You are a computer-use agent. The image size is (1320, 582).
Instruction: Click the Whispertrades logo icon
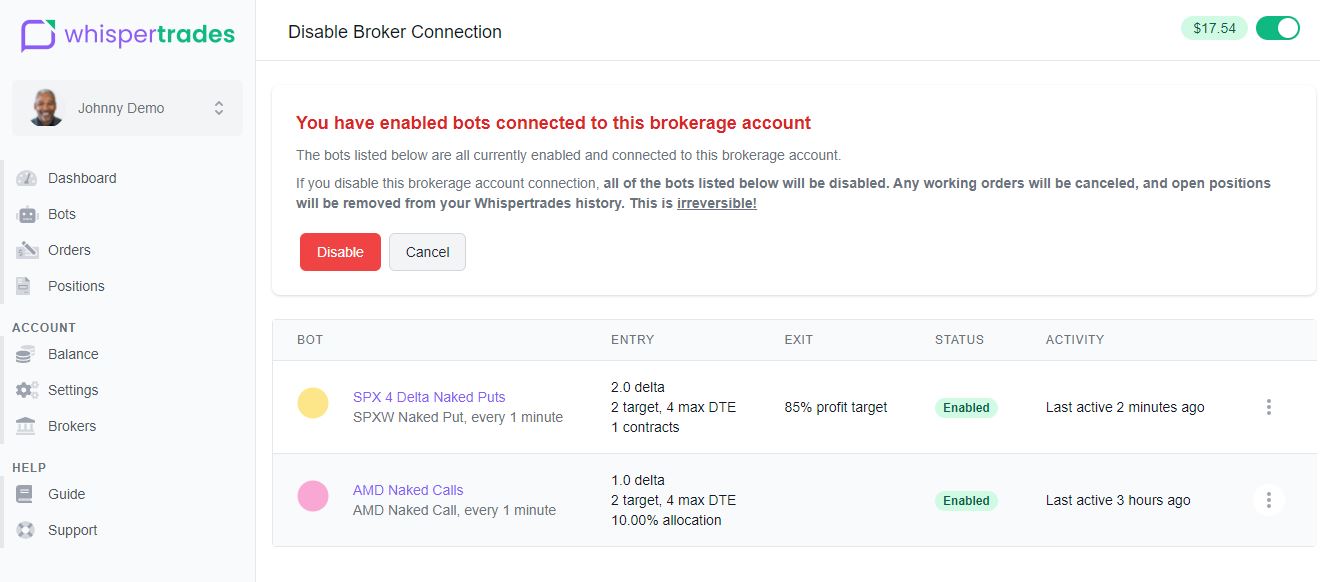38,35
